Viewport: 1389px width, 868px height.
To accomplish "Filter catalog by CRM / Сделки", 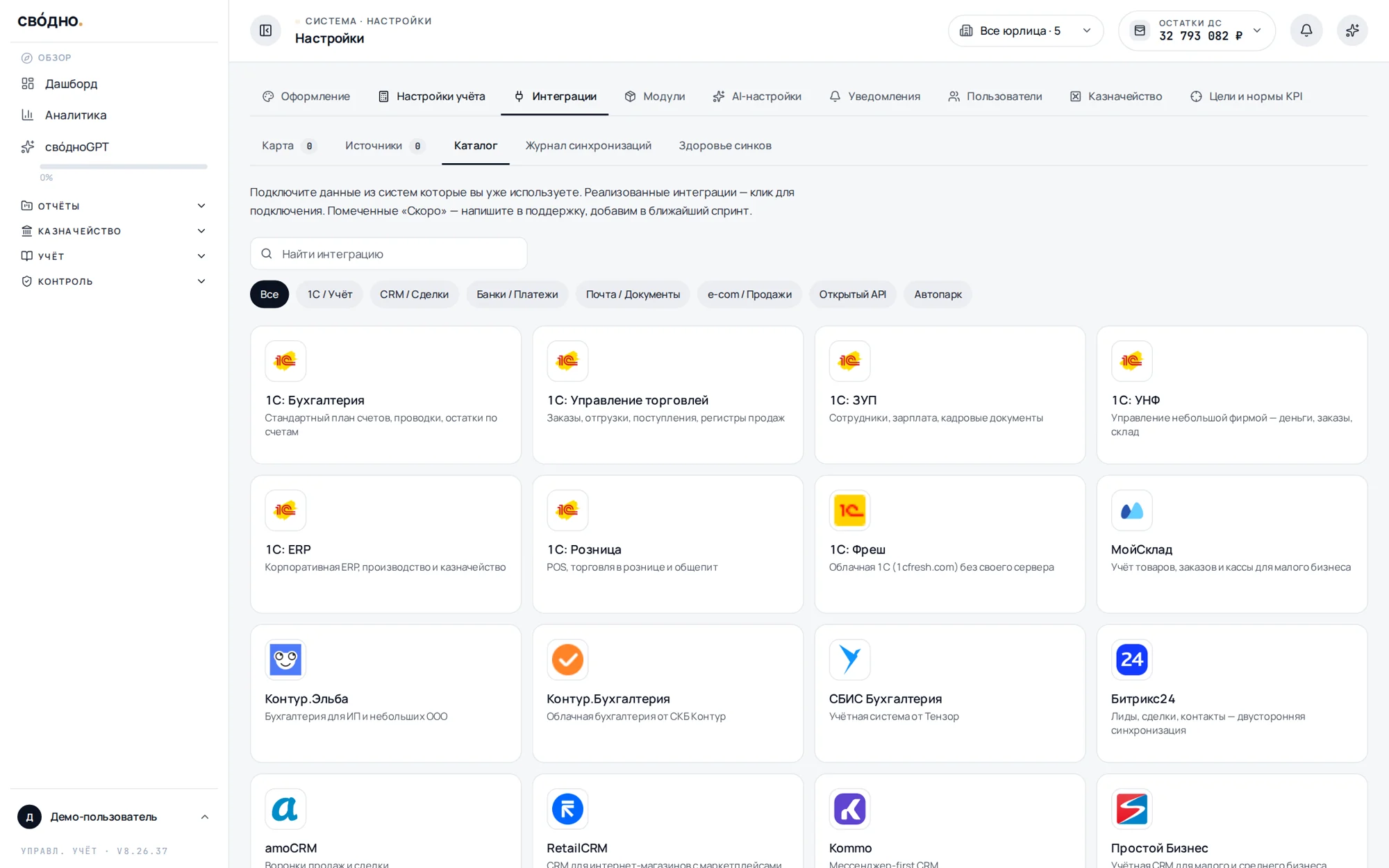I will pos(414,294).
